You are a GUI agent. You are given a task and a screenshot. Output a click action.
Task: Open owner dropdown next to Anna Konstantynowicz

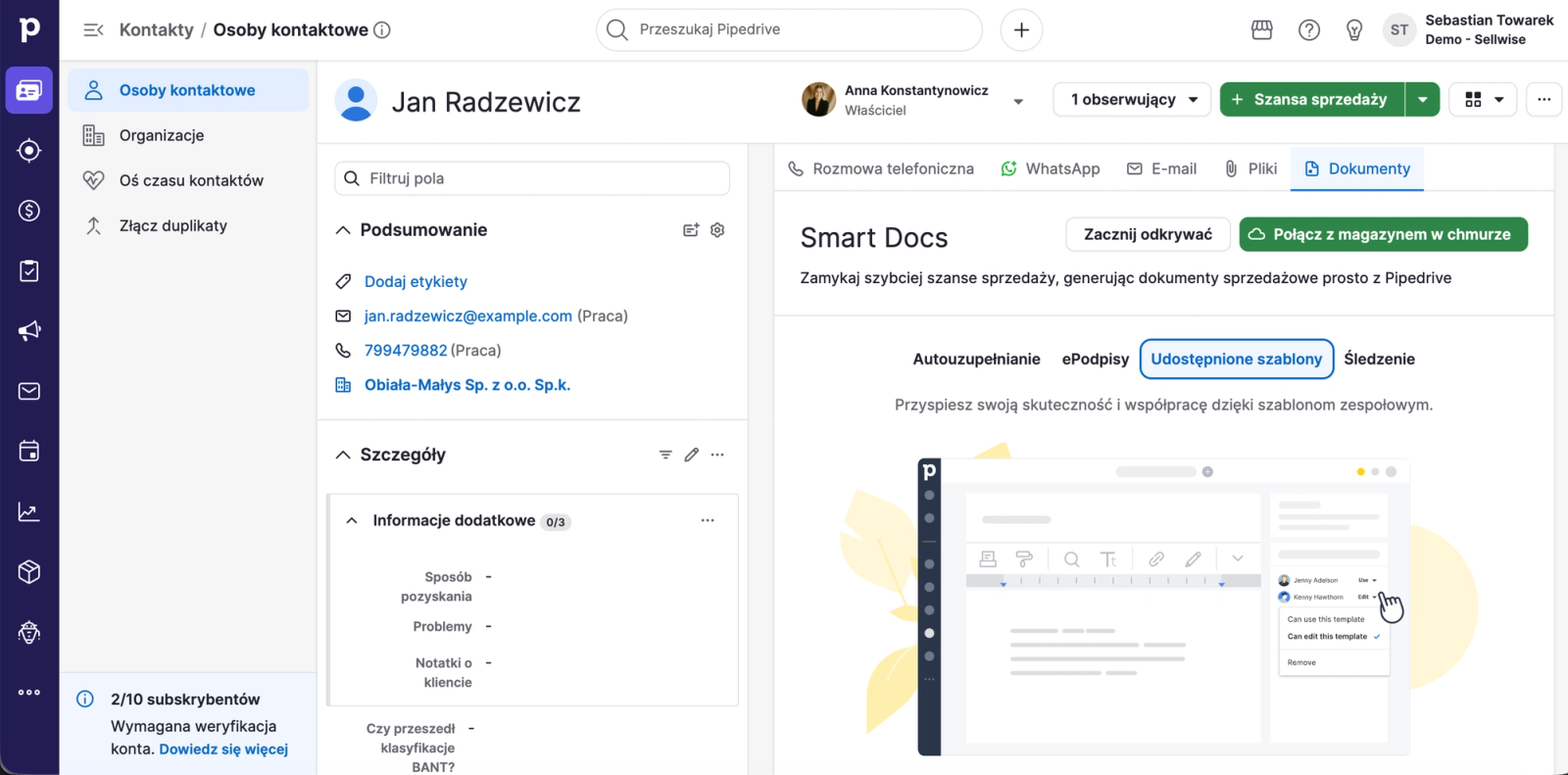tap(1018, 101)
